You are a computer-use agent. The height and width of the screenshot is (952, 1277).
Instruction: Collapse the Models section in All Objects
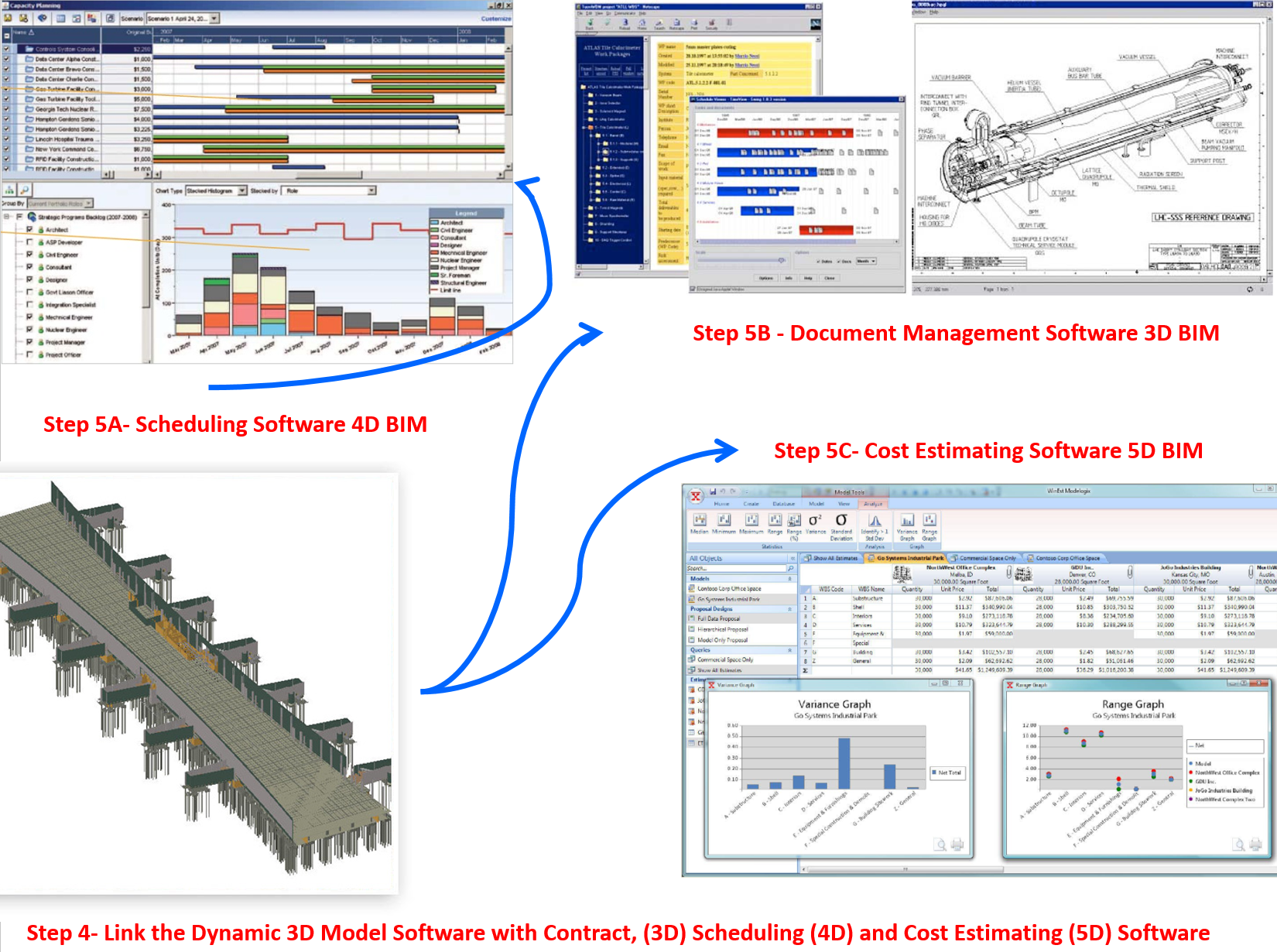coord(790,579)
